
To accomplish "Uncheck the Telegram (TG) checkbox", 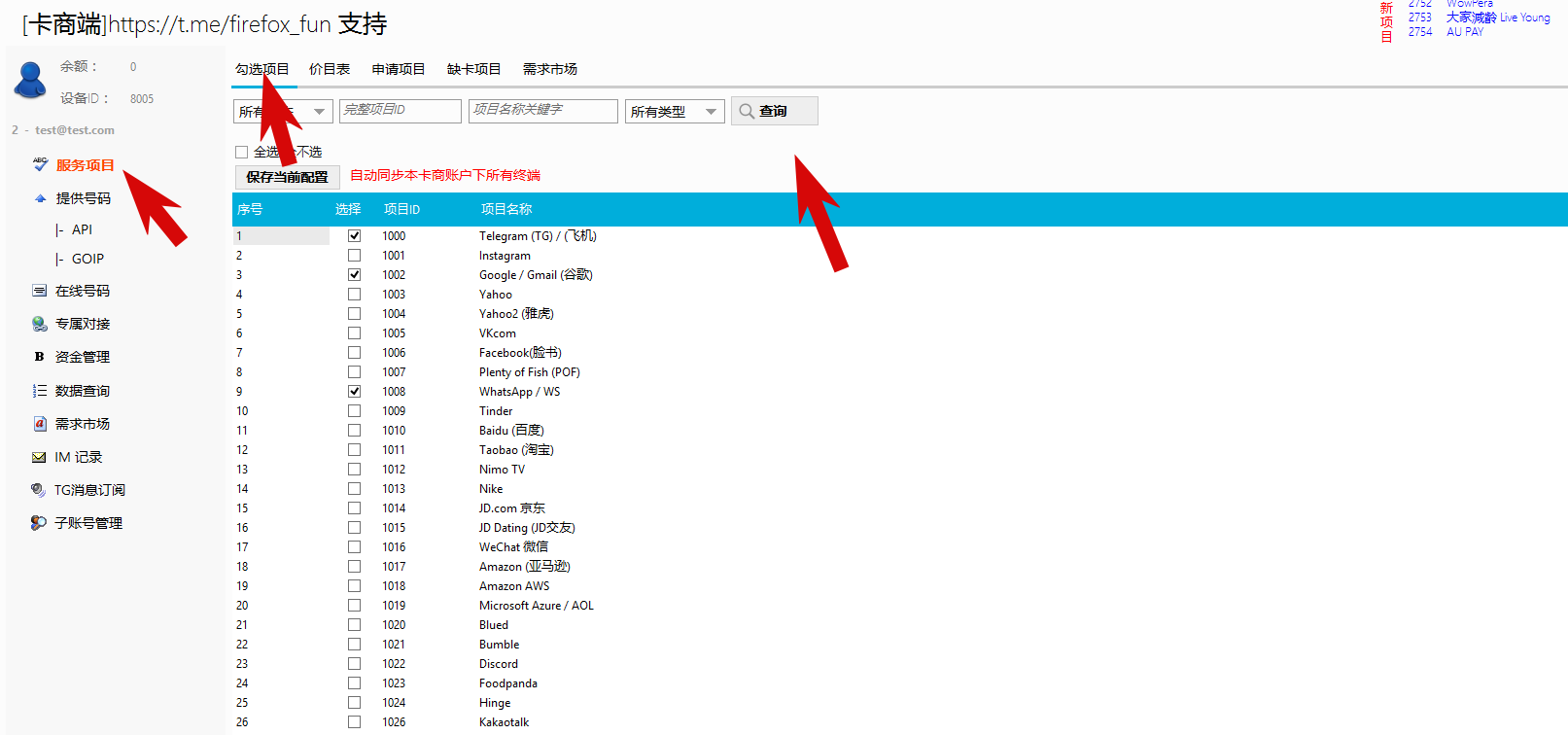I will pos(355,235).
